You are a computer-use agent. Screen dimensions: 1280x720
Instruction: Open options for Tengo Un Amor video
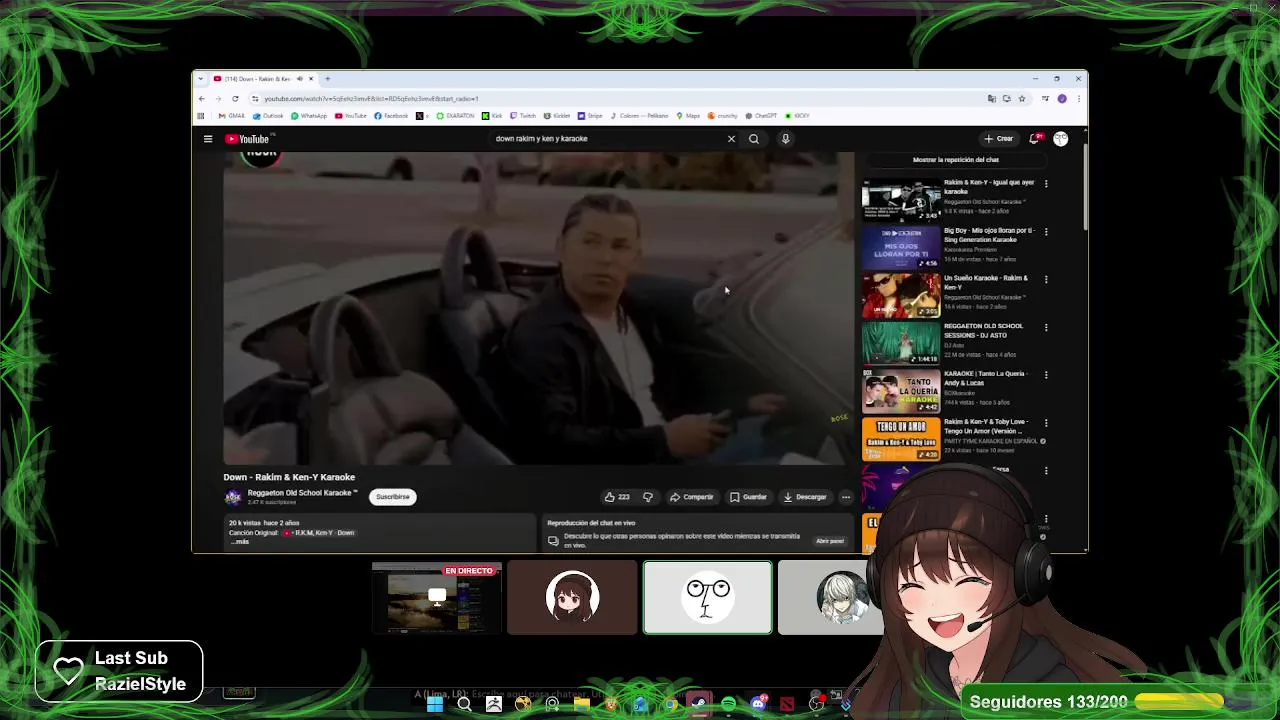pos(1046,423)
